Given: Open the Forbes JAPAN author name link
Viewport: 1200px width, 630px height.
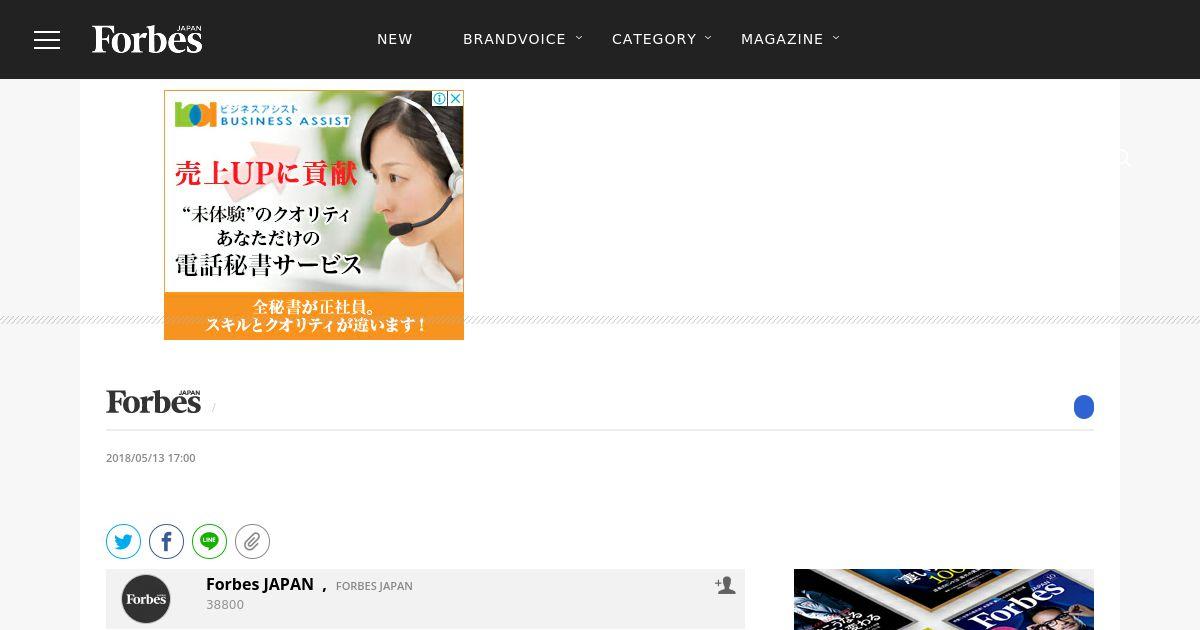Looking at the screenshot, I should point(260,584).
